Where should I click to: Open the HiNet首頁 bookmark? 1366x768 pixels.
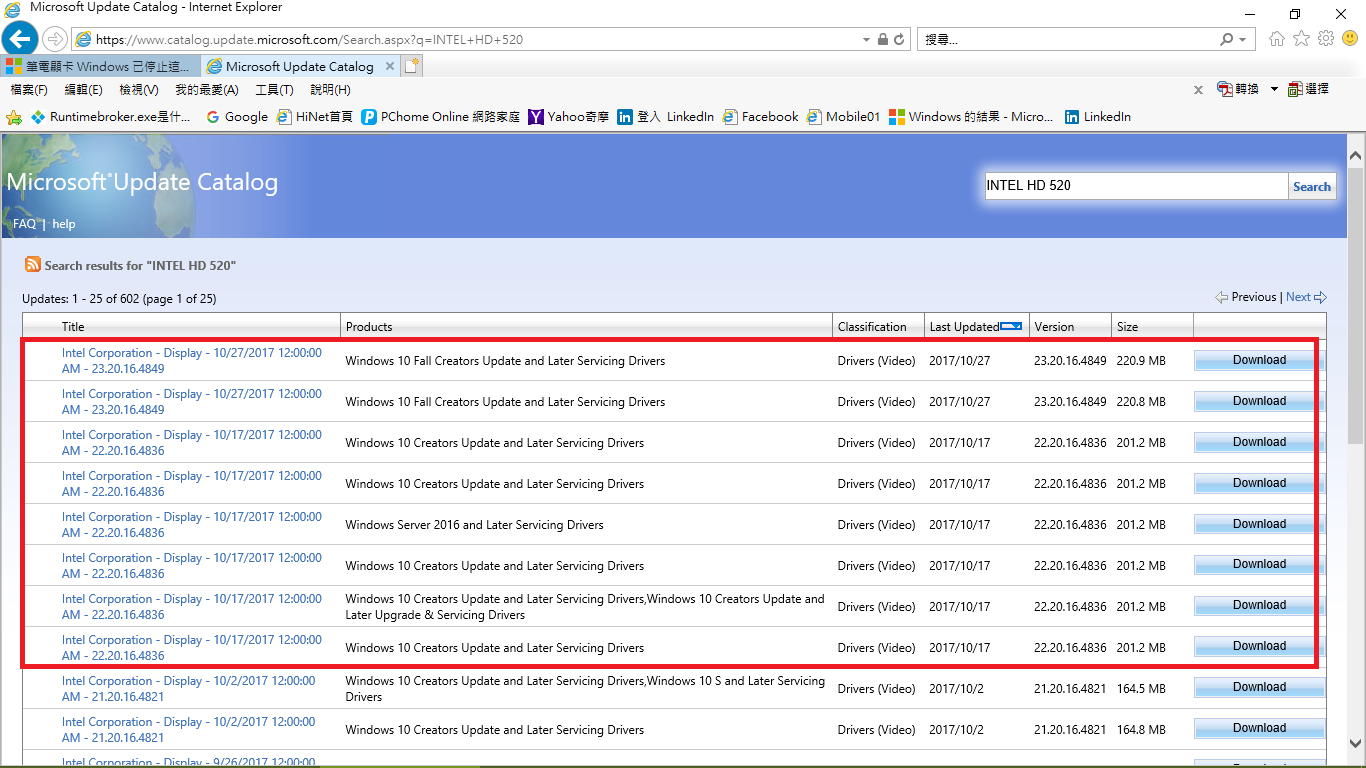coord(315,117)
